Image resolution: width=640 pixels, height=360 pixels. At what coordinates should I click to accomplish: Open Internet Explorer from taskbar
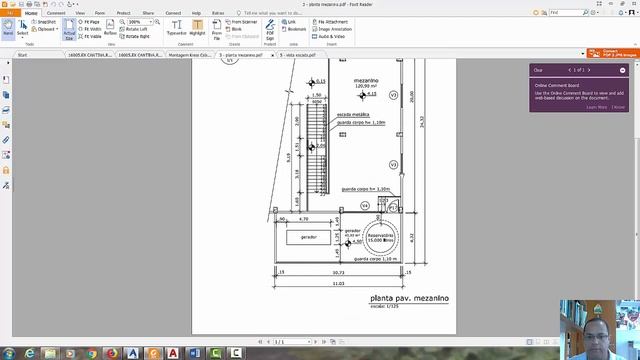click(29, 353)
